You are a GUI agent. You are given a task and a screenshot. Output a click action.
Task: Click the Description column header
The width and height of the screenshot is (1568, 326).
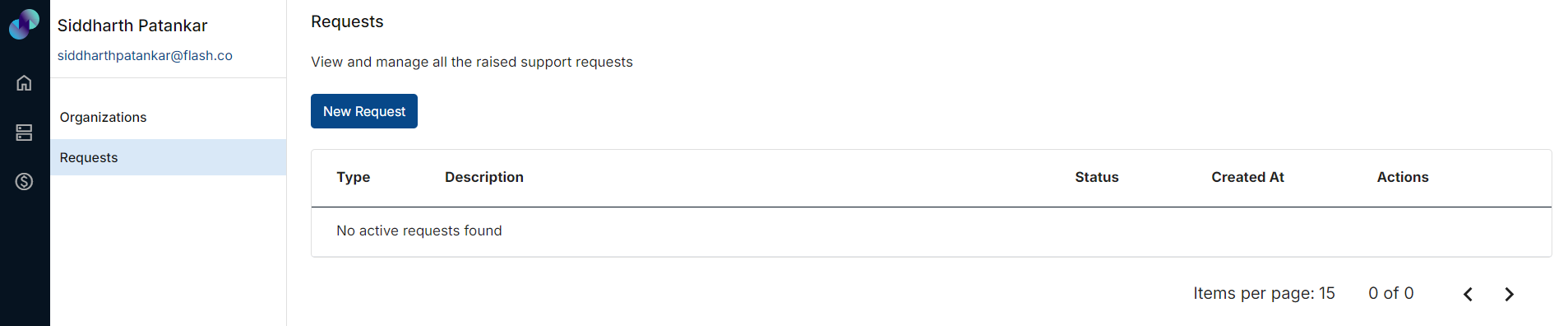click(484, 177)
